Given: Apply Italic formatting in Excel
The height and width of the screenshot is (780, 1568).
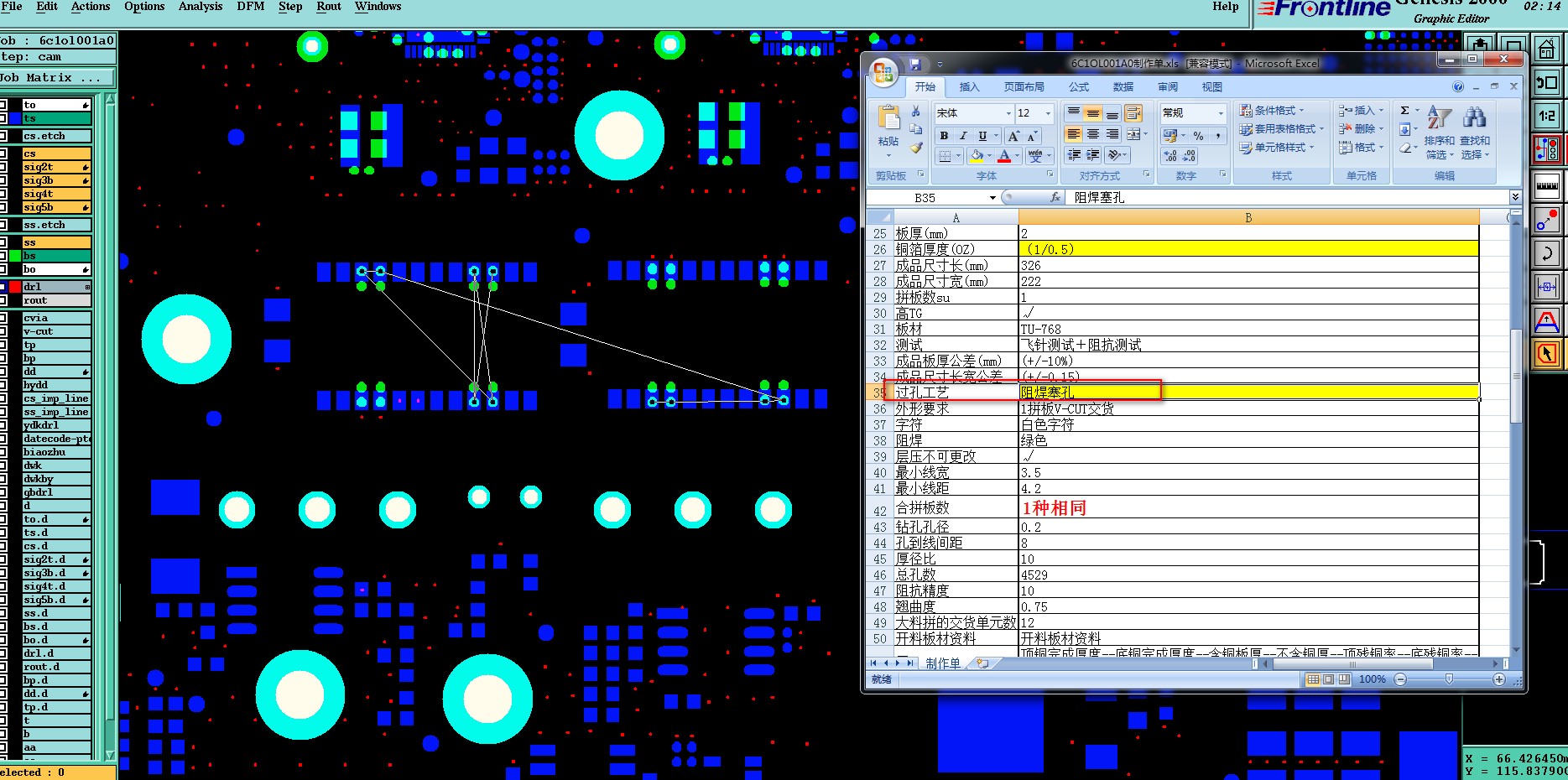Looking at the screenshot, I should (x=963, y=136).
